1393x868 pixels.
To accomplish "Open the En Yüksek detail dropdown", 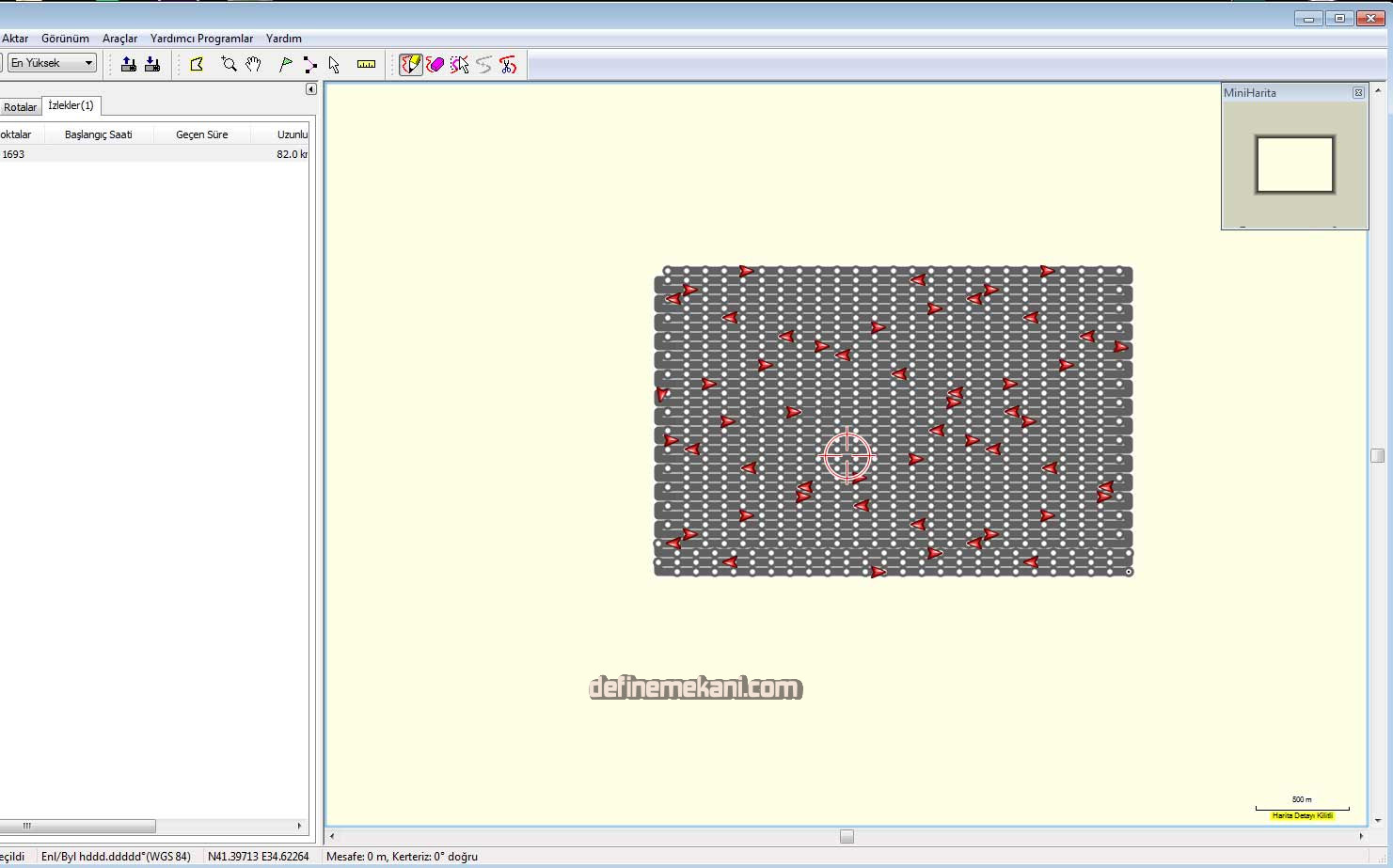I will pos(53,63).
